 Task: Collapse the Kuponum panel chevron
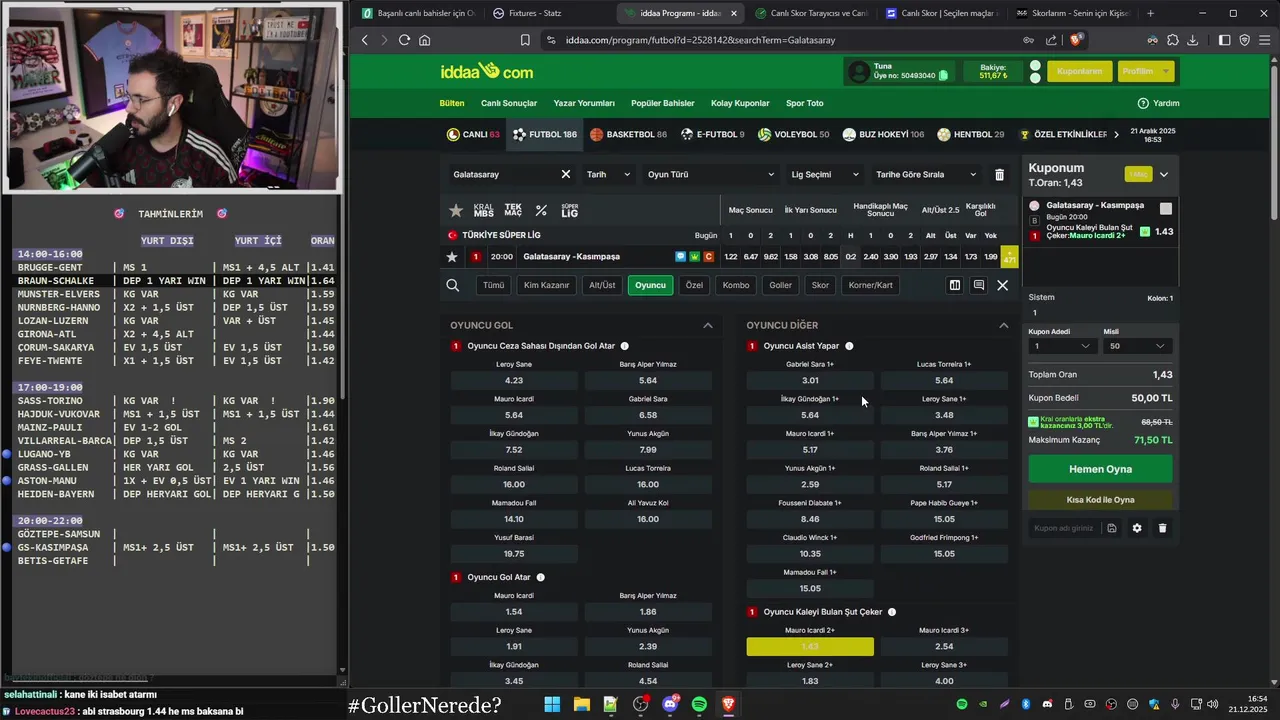tap(1164, 174)
